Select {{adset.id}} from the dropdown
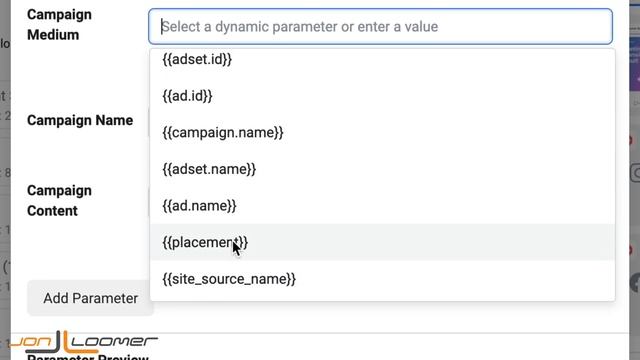 [x=382, y=60]
